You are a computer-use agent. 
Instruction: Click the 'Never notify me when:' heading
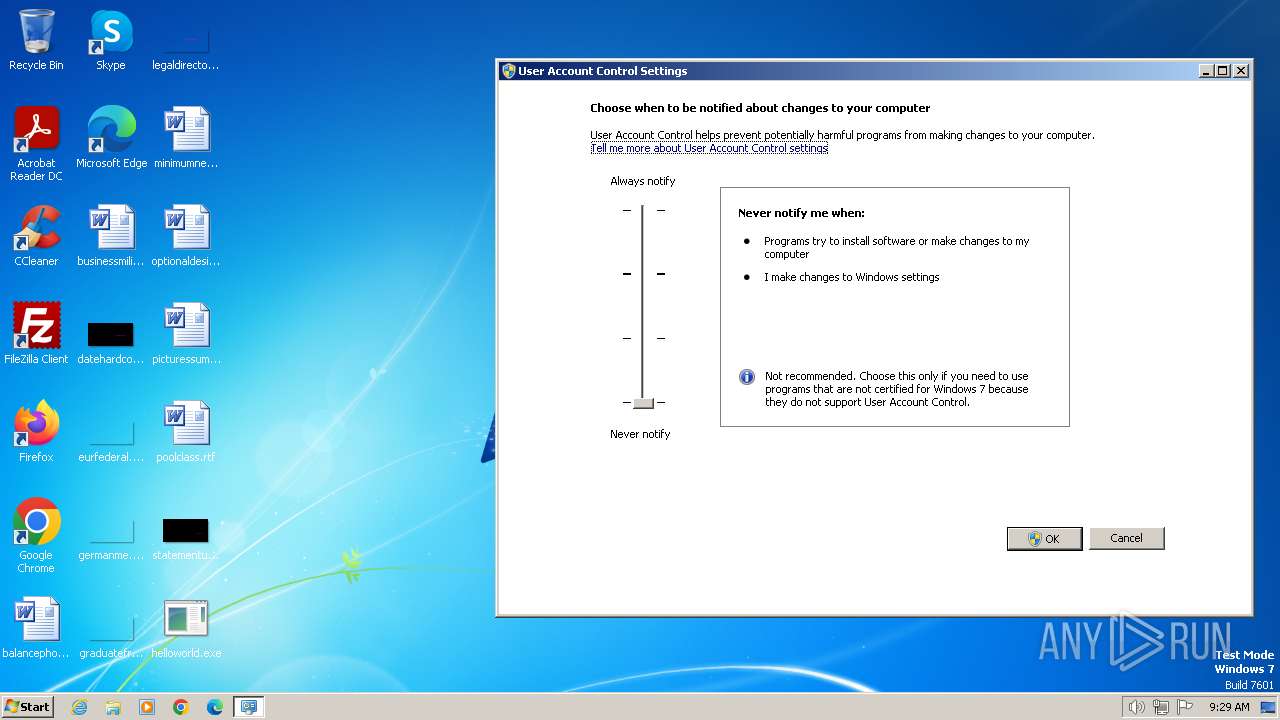coord(801,213)
